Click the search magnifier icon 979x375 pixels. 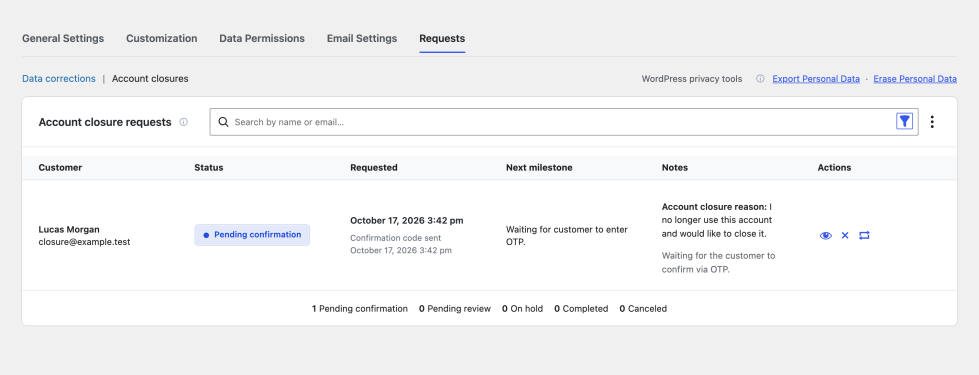point(223,122)
